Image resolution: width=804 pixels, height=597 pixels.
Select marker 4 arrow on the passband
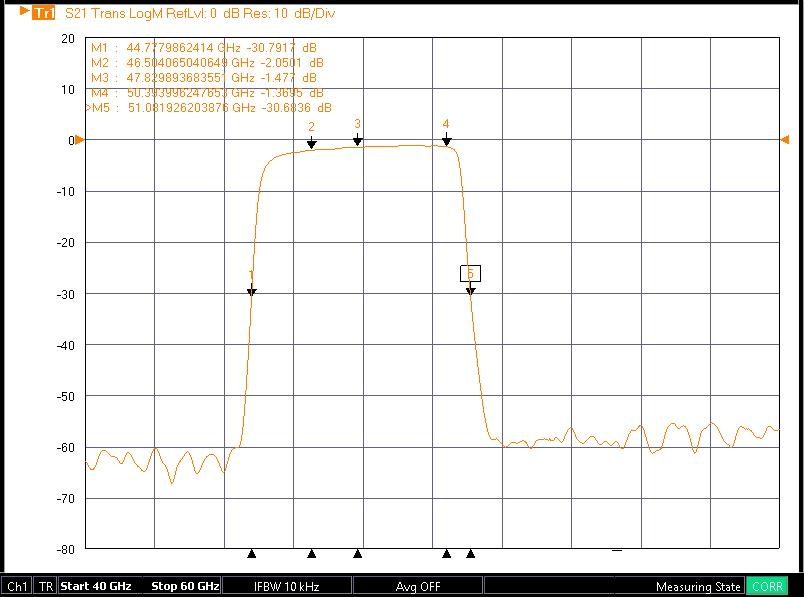pos(447,141)
